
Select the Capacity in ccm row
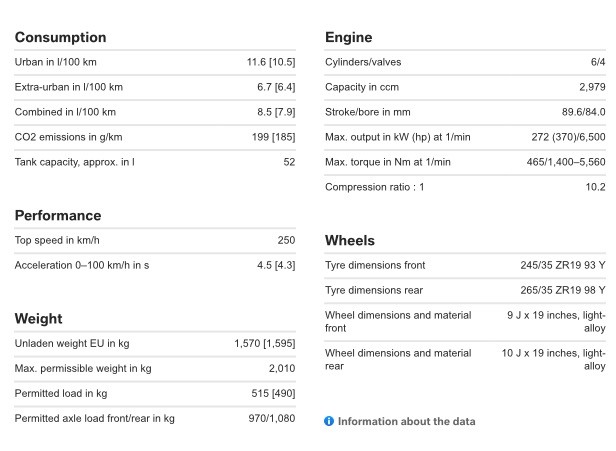[465, 87]
